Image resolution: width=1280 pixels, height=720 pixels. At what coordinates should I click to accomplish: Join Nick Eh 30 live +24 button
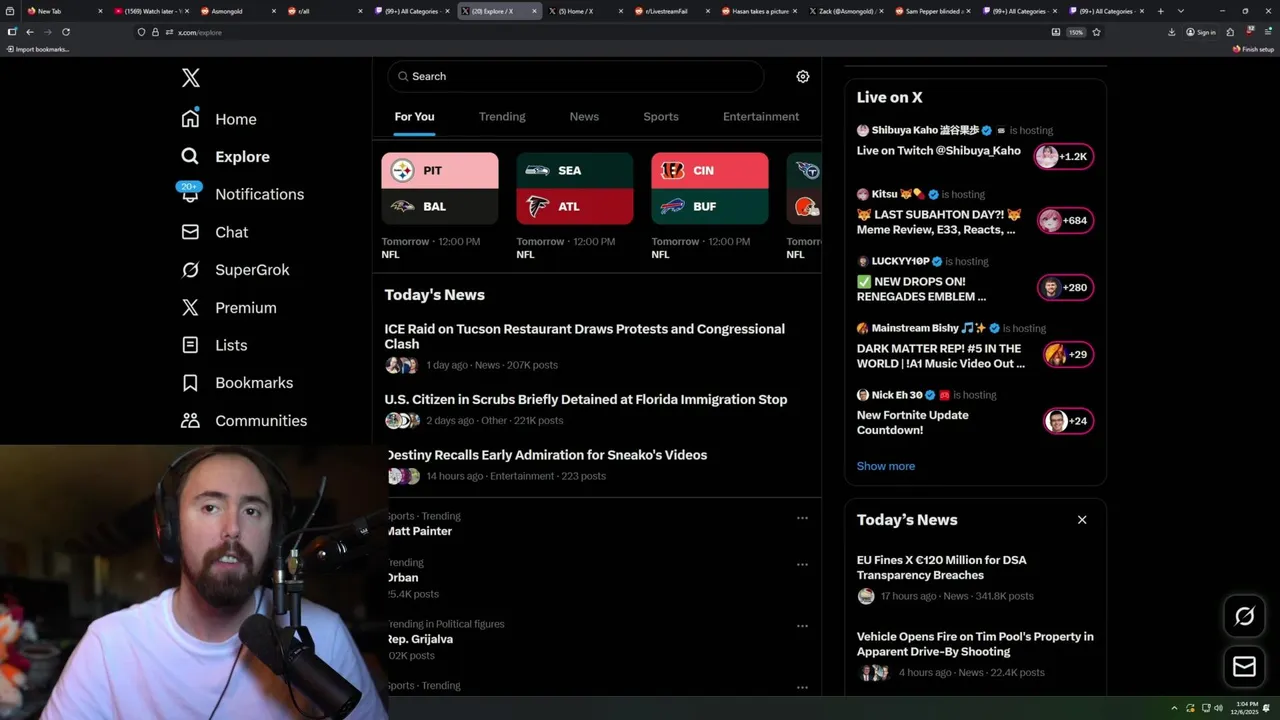(1068, 421)
